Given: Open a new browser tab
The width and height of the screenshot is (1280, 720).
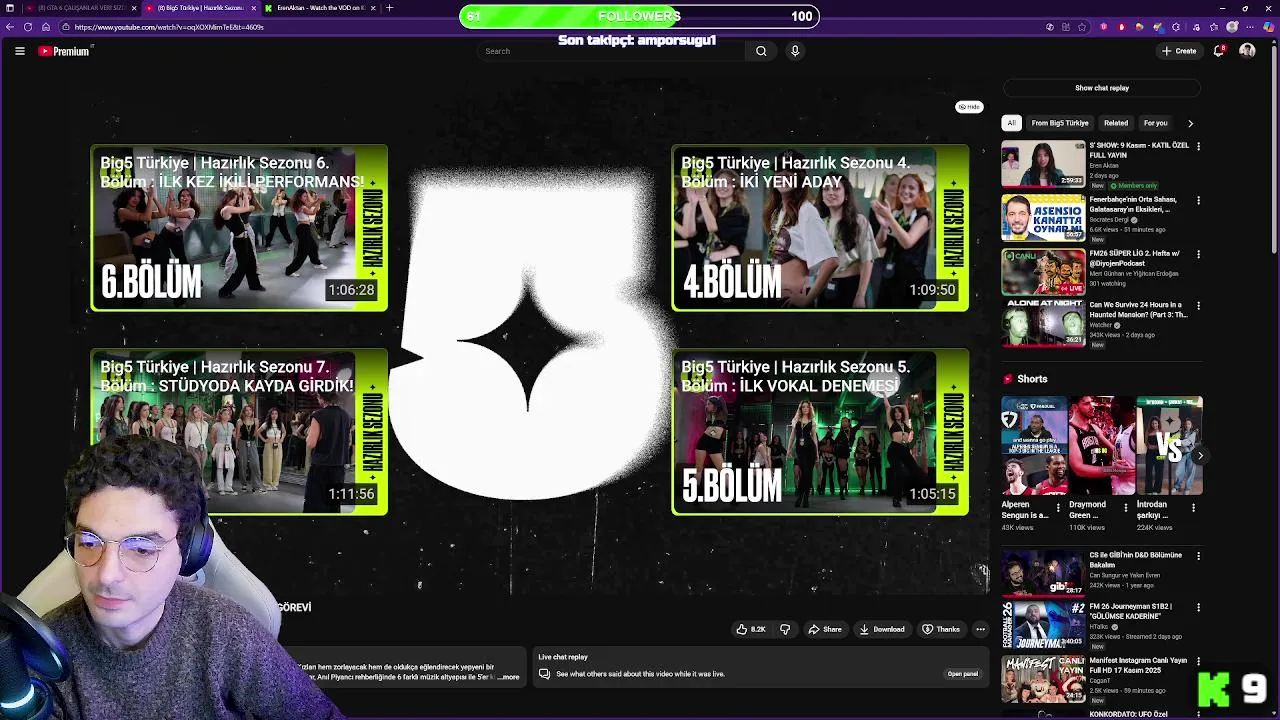Looking at the screenshot, I should point(389,8).
